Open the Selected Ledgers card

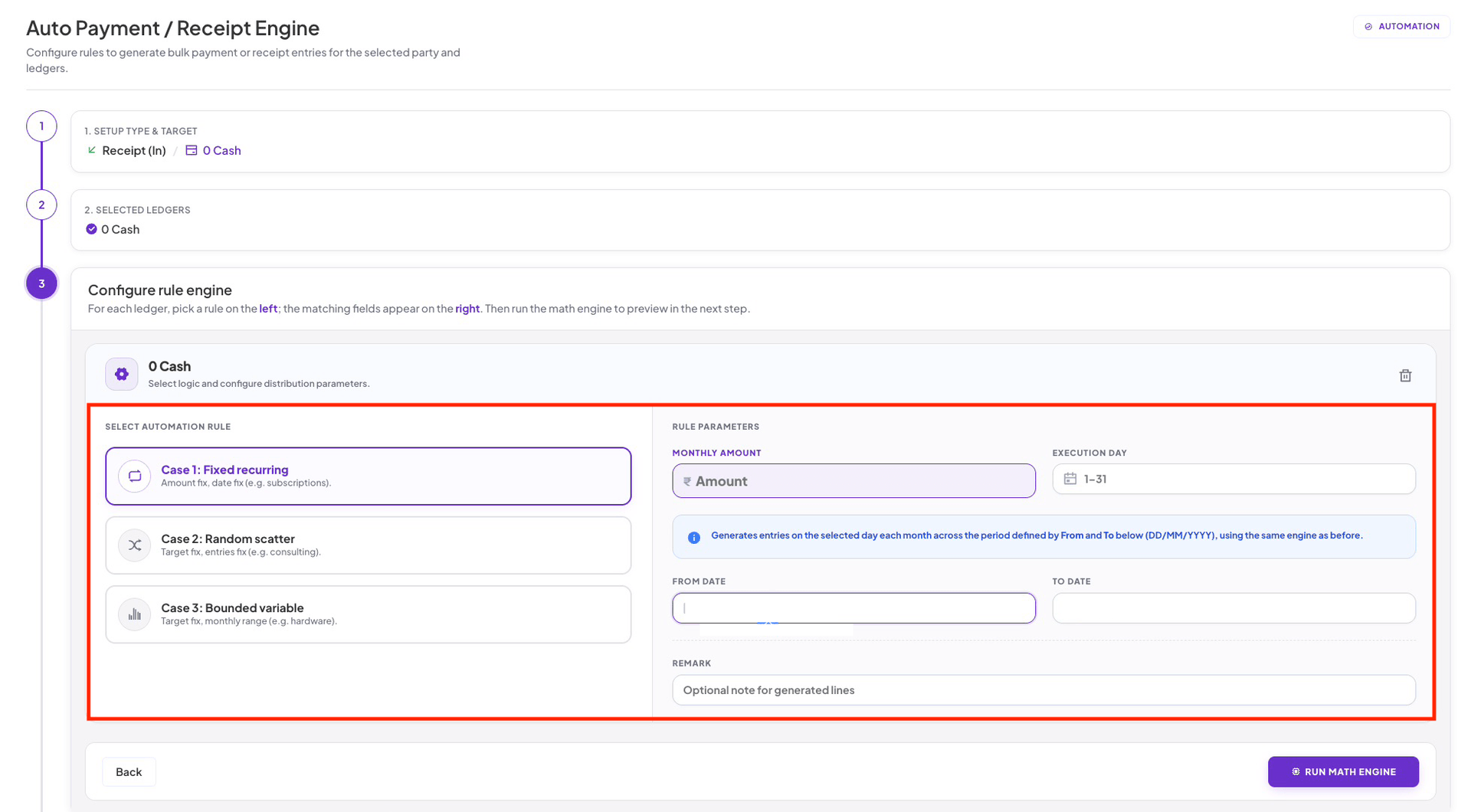pos(760,220)
